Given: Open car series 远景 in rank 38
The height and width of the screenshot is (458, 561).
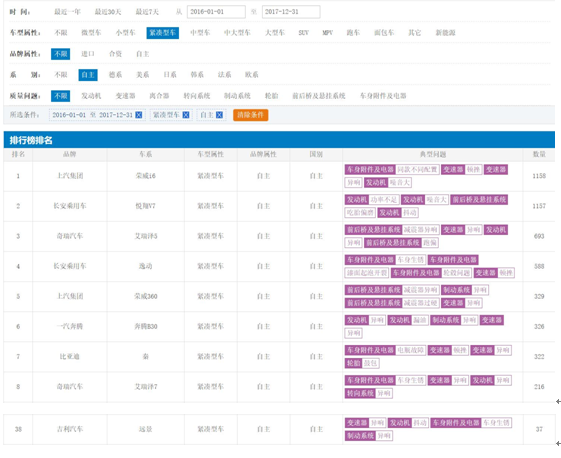Looking at the screenshot, I should [x=146, y=429].
